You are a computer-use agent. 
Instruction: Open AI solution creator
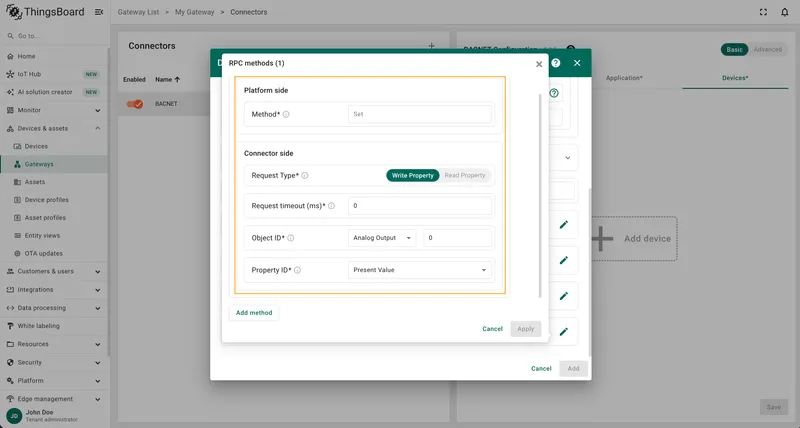(54, 92)
